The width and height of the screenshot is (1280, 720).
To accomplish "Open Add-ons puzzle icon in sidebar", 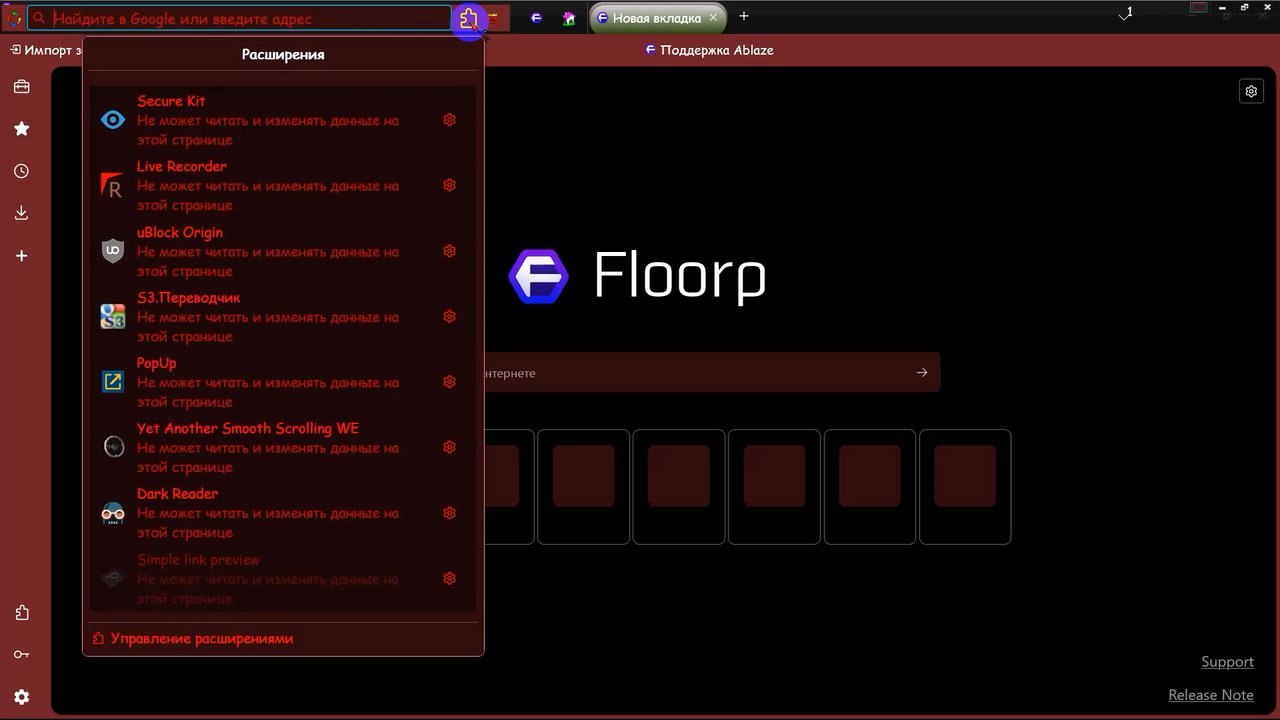I will (x=21, y=613).
